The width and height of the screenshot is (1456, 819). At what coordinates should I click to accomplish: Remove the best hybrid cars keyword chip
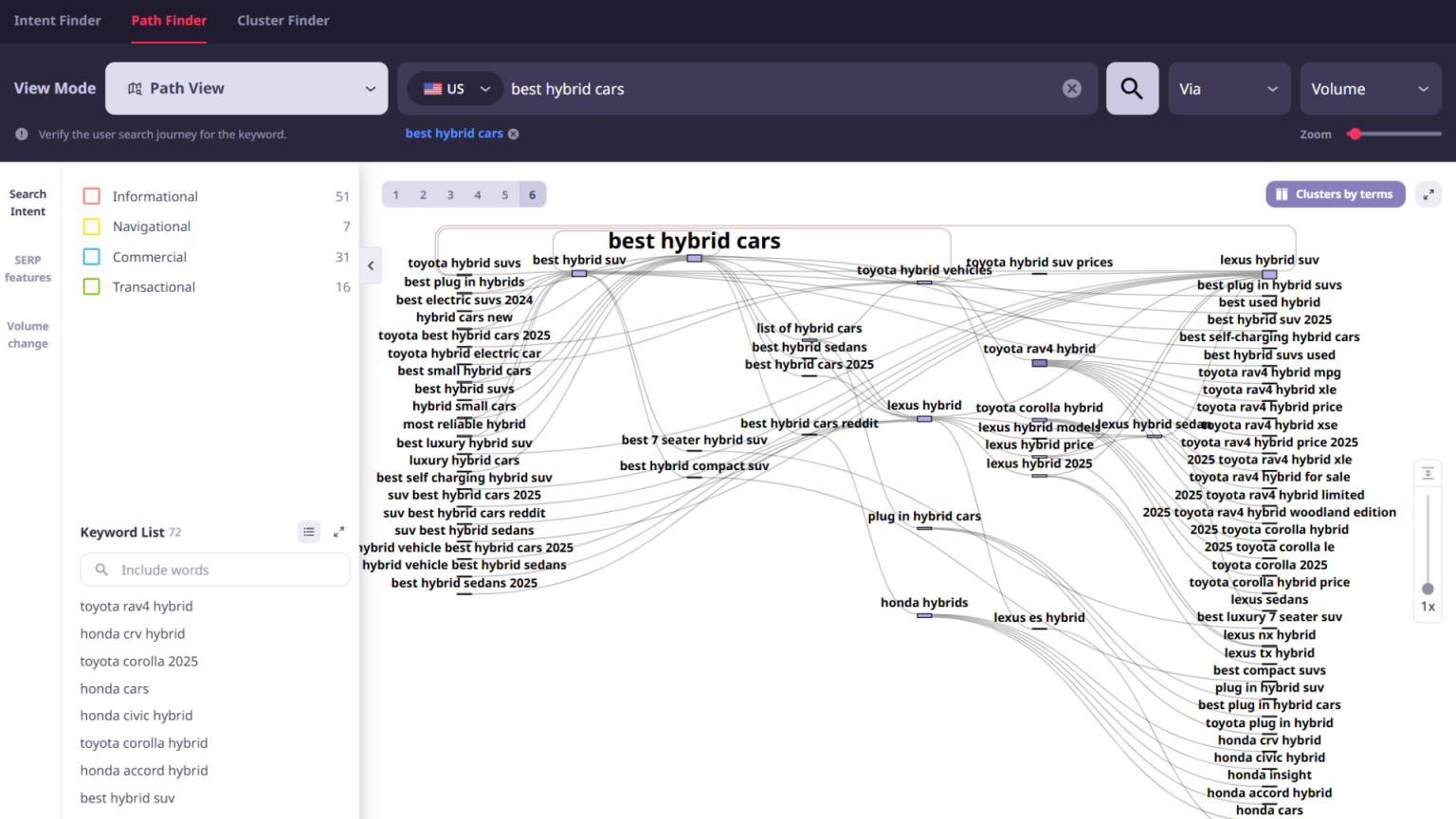514,134
